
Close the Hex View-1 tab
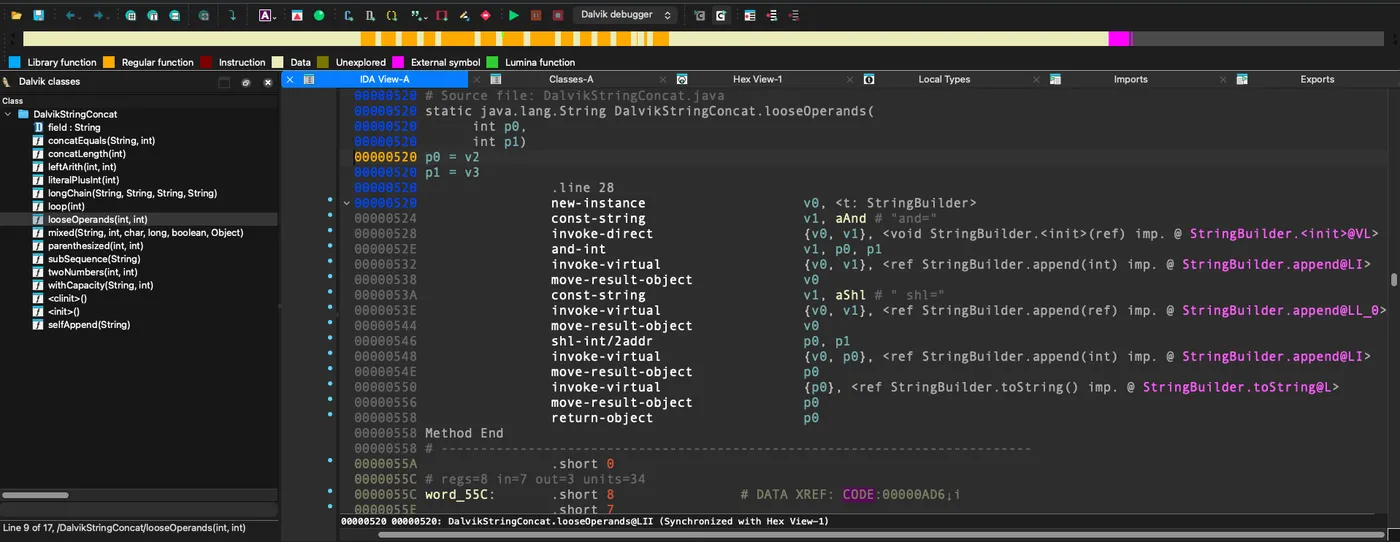pyautogui.click(x=663, y=79)
